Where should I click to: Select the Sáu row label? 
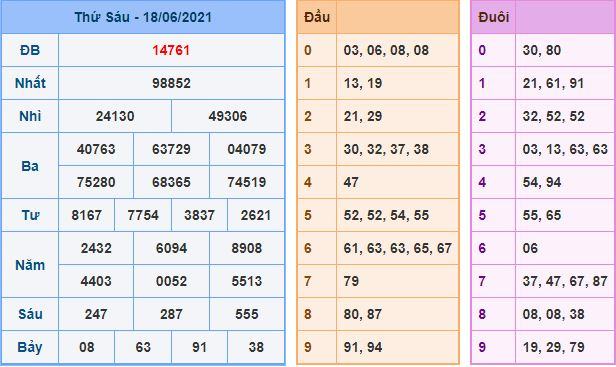coord(30,314)
